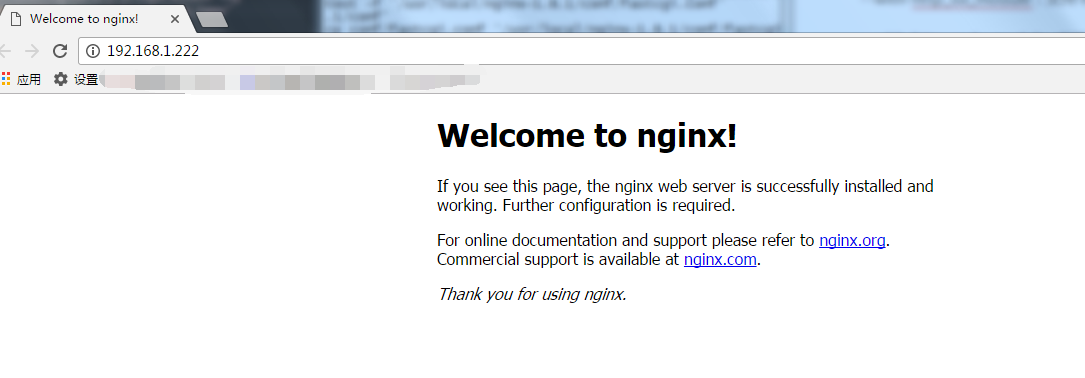Viewport: 1085px width, 378px height.
Task: Open the nginx.com link
Action: point(720,260)
